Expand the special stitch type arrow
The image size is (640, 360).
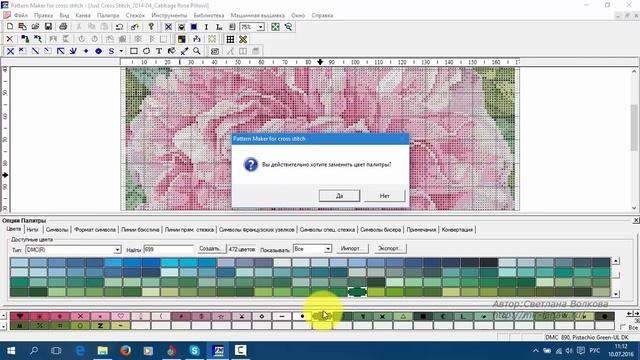point(121,51)
